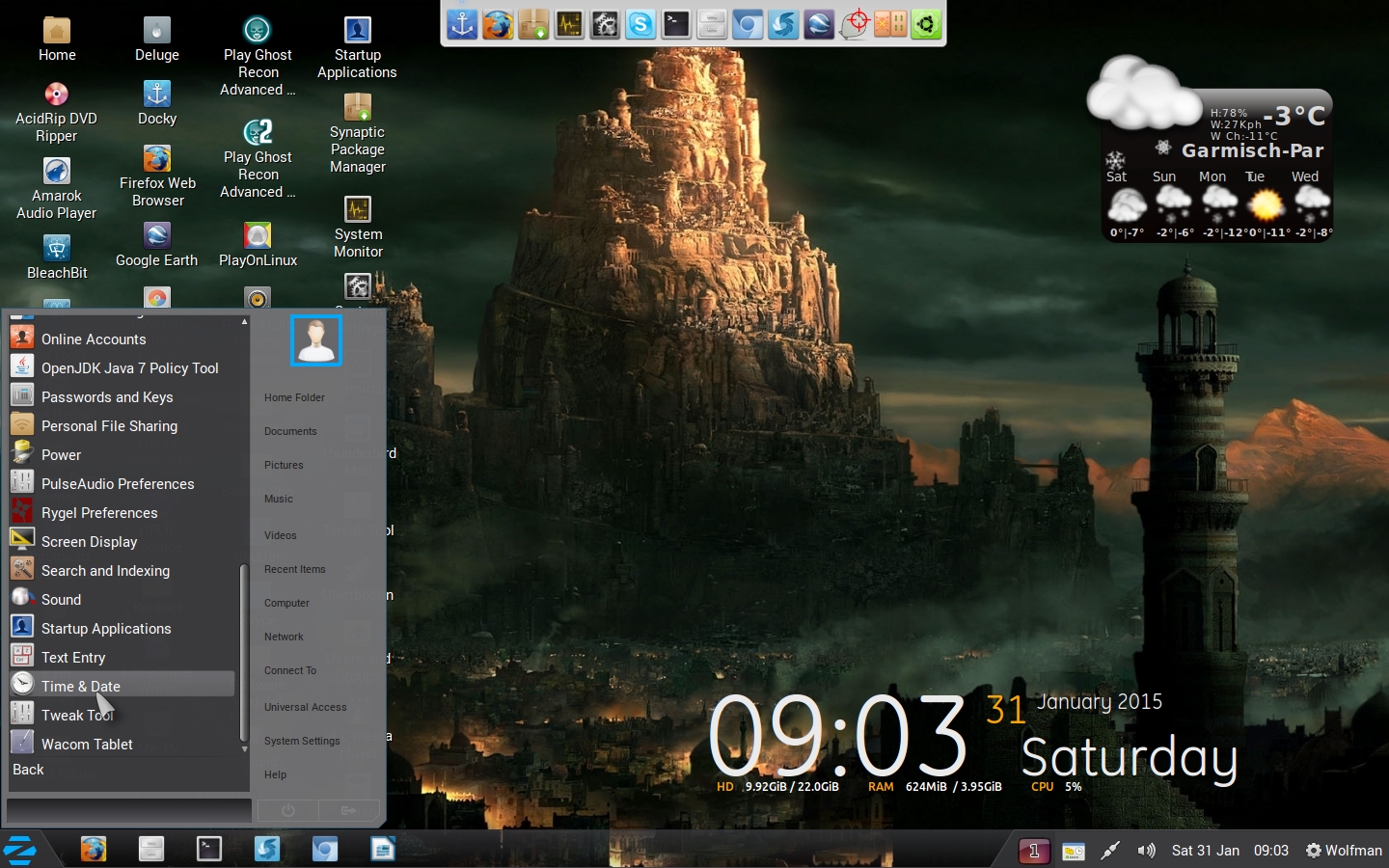Viewport: 1389px width, 868px height.
Task: Launch the System Monitor desktop shortcut
Action: coord(358,228)
